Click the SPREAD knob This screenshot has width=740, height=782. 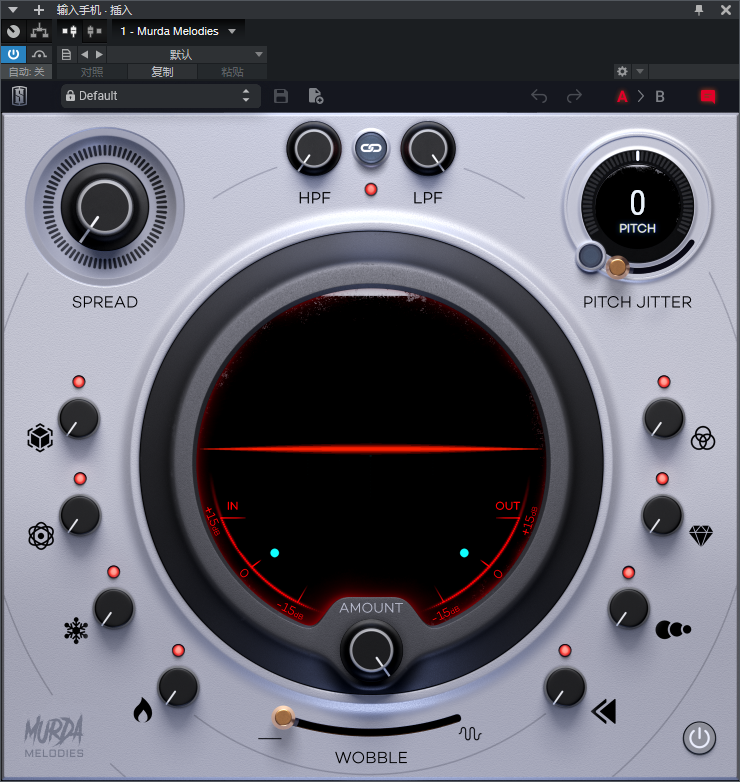pos(105,206)
